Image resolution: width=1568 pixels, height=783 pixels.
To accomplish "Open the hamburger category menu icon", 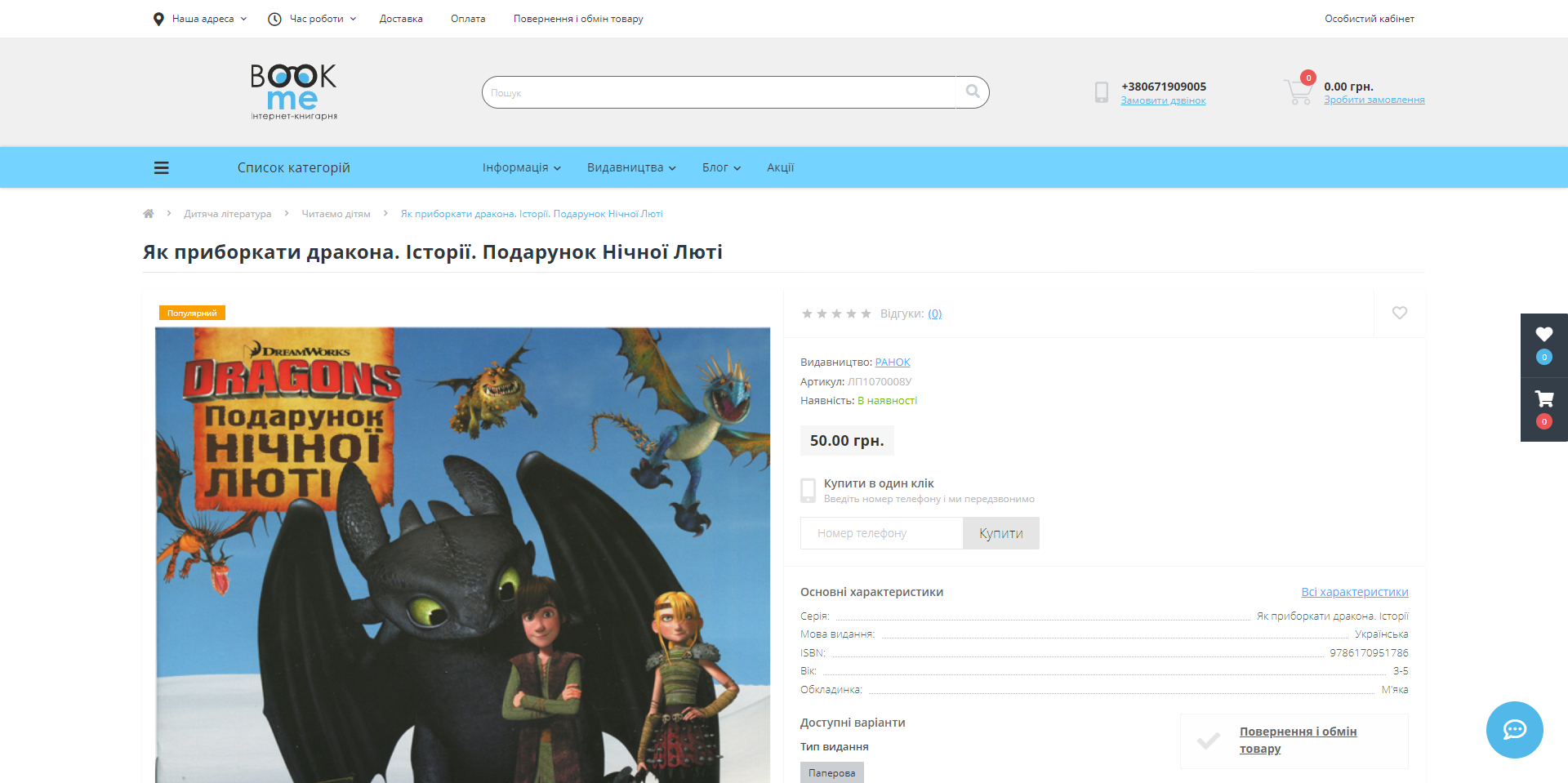I will pos(162,167).
